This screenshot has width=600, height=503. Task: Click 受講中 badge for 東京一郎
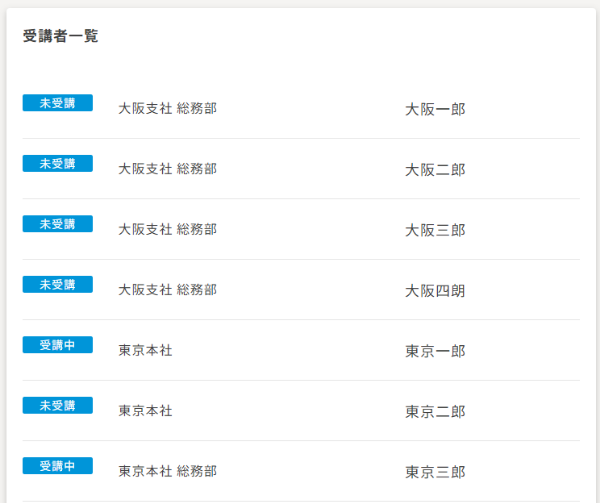tap(57, 345)
